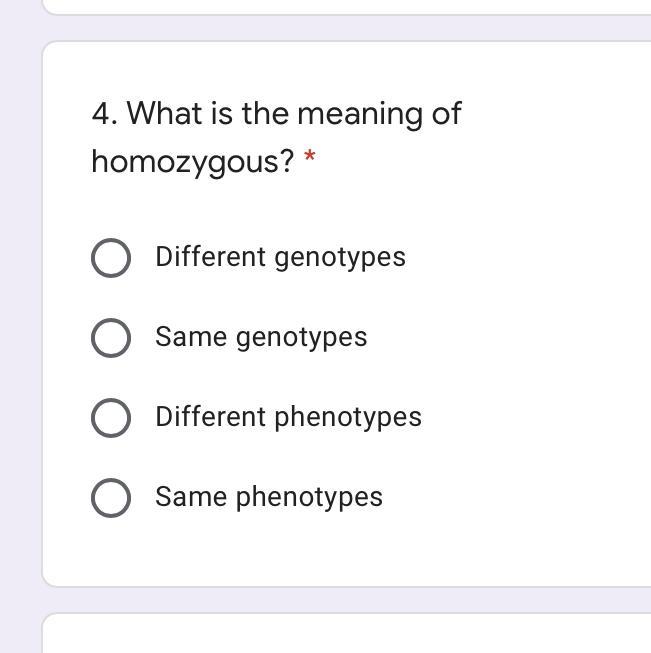Click the word "homozygous?" in the question
This screenshot has height=653, width=651.
click(x=192, y=161)
